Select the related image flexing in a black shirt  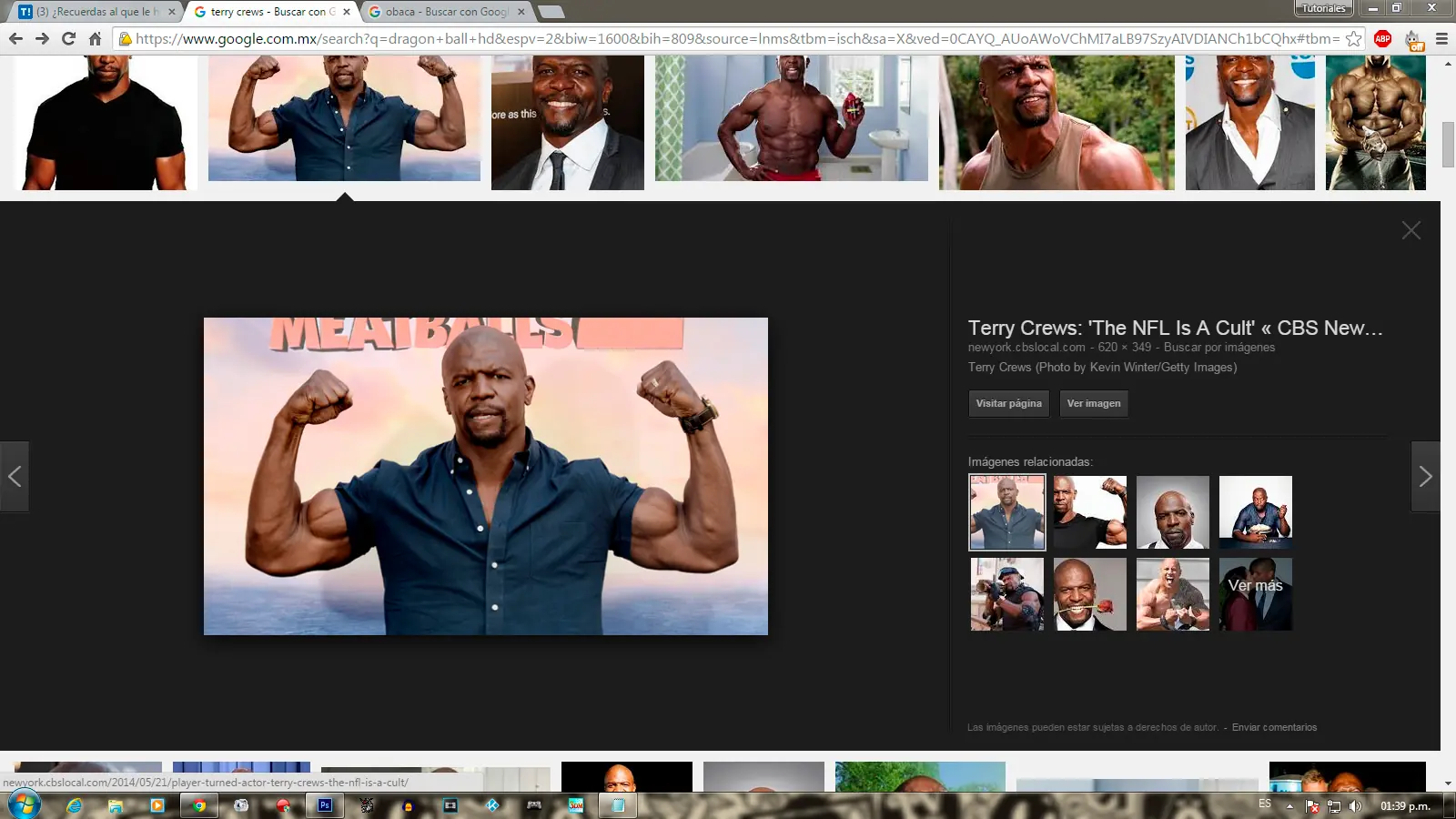pos(1090,512)
